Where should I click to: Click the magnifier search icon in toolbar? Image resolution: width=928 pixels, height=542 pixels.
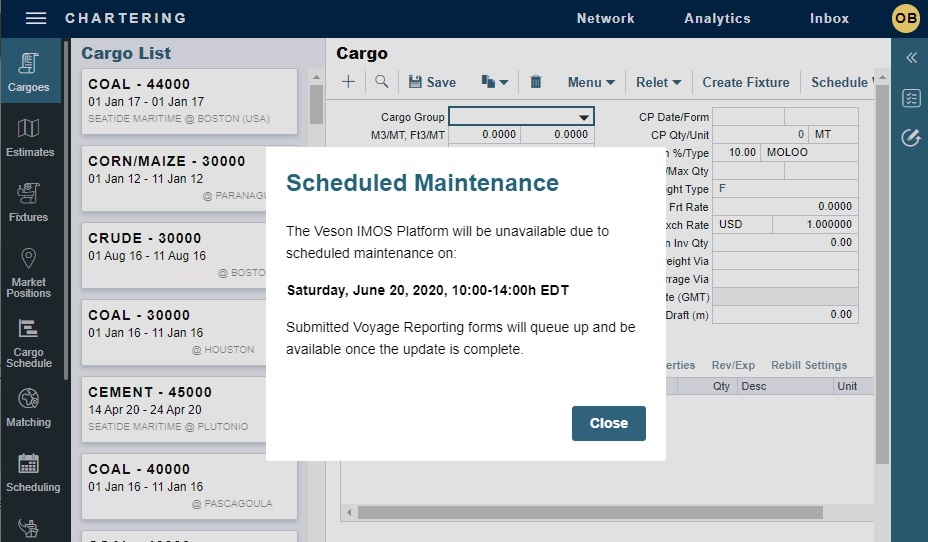pyautogui.click(x=381, y=82)
